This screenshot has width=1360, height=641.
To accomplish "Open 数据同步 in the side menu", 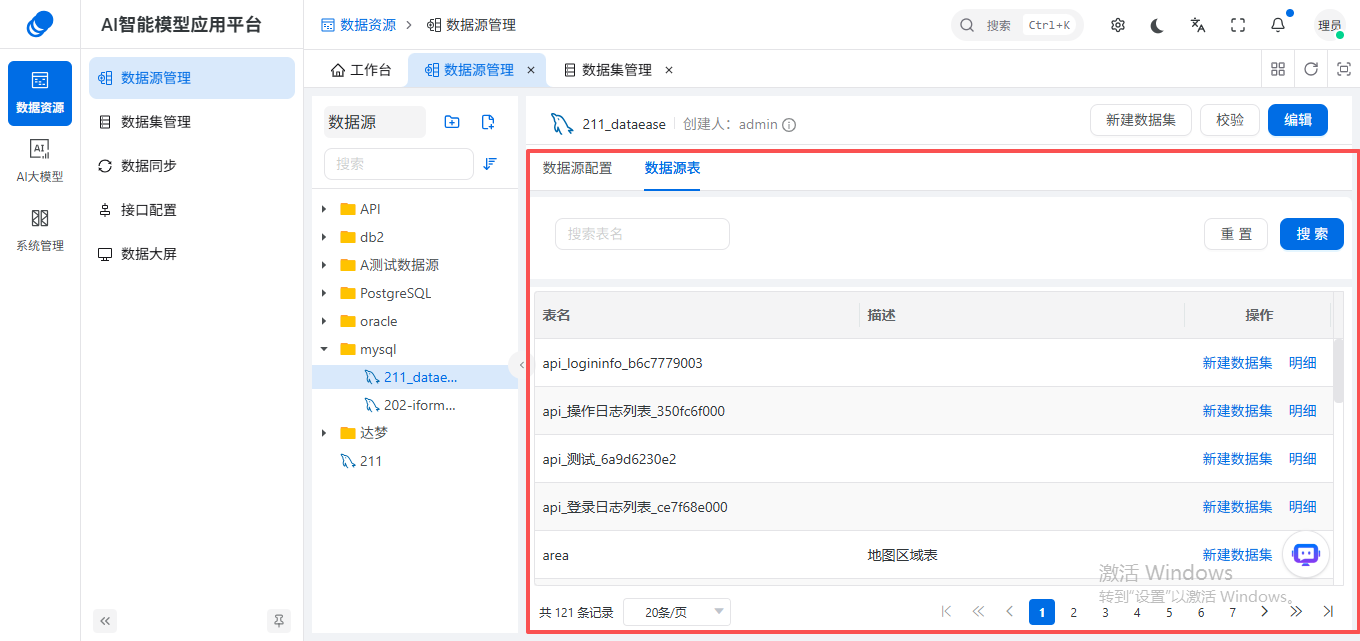I will (x=192, y=166).
